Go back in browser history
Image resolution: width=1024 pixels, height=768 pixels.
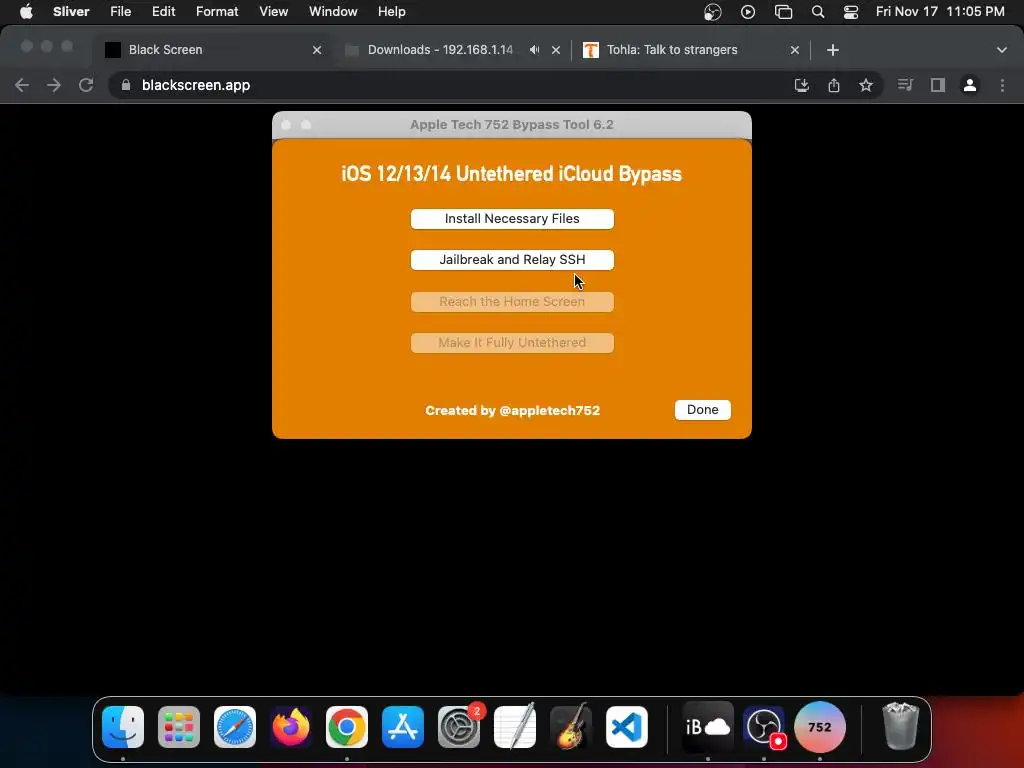22,86
